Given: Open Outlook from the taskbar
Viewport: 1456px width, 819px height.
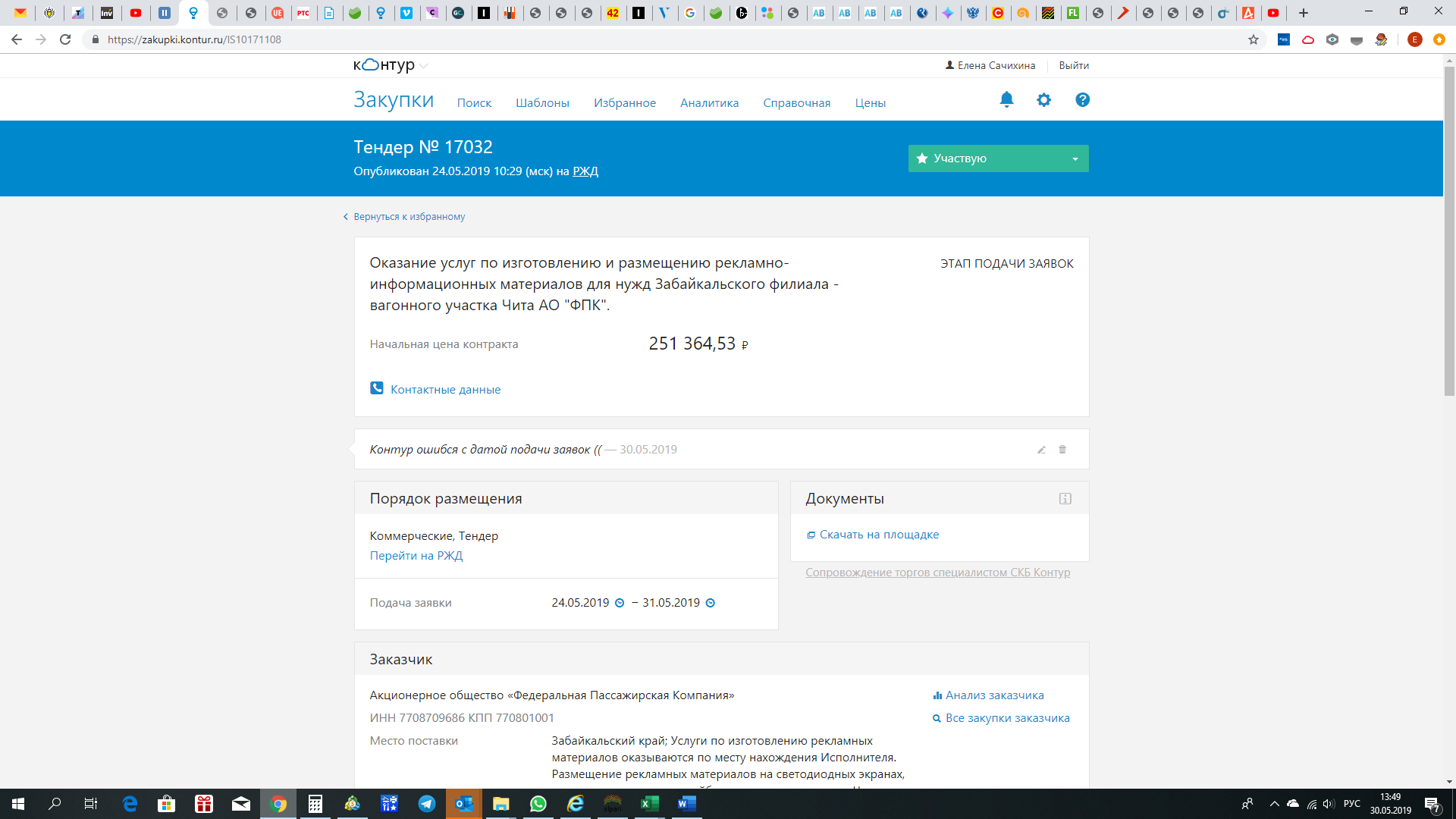Looking at the screenshot, I should (464, 804).
